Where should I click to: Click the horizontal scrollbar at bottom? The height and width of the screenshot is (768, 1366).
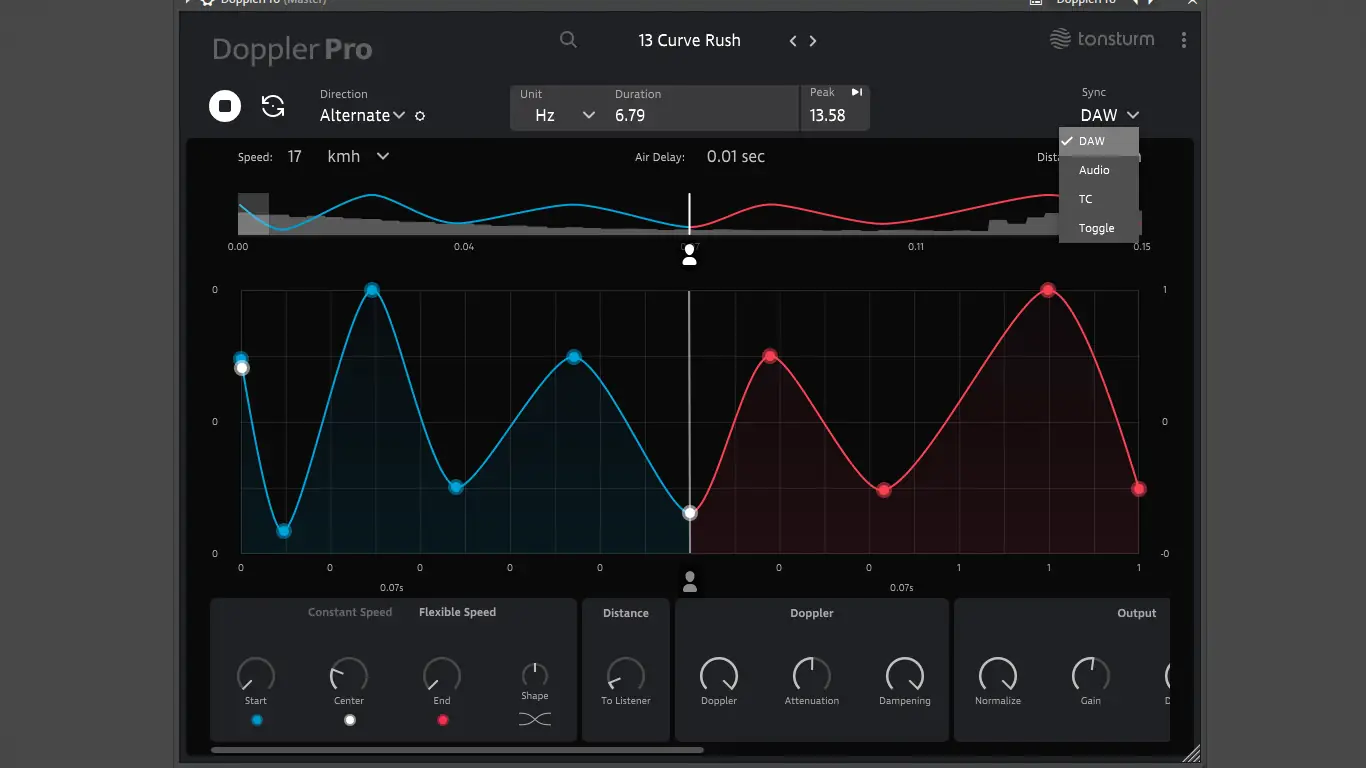point(457,750)
